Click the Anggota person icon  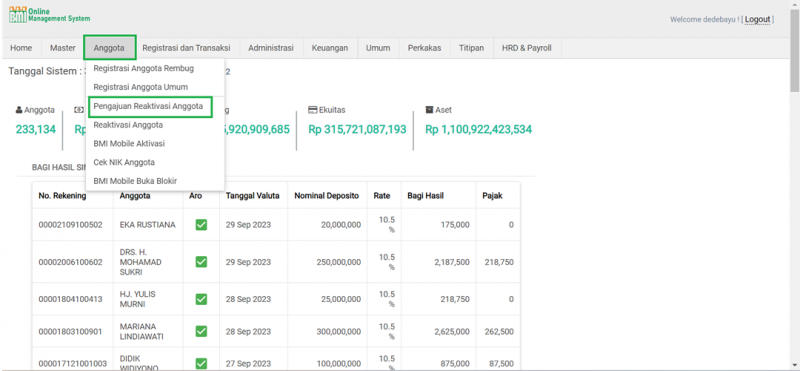click(x=19, y=110)
